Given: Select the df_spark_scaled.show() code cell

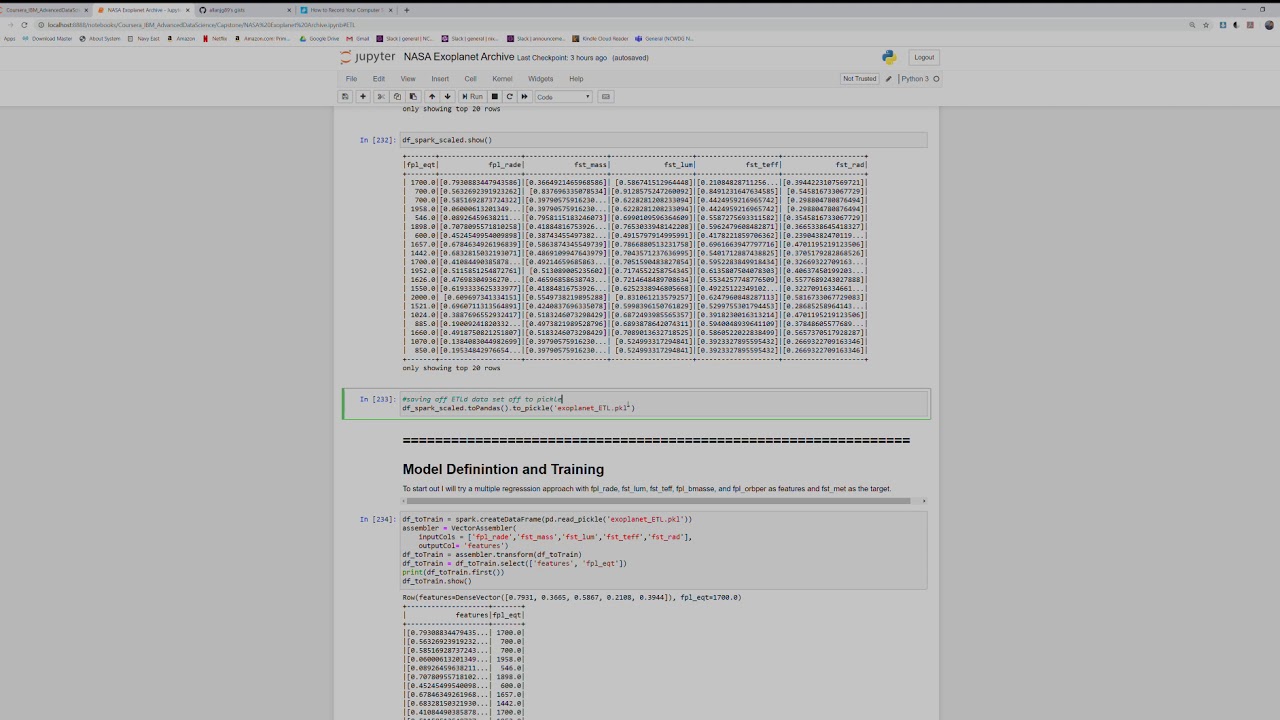Looking at the screenshot, I should click(x=664, y=140).
